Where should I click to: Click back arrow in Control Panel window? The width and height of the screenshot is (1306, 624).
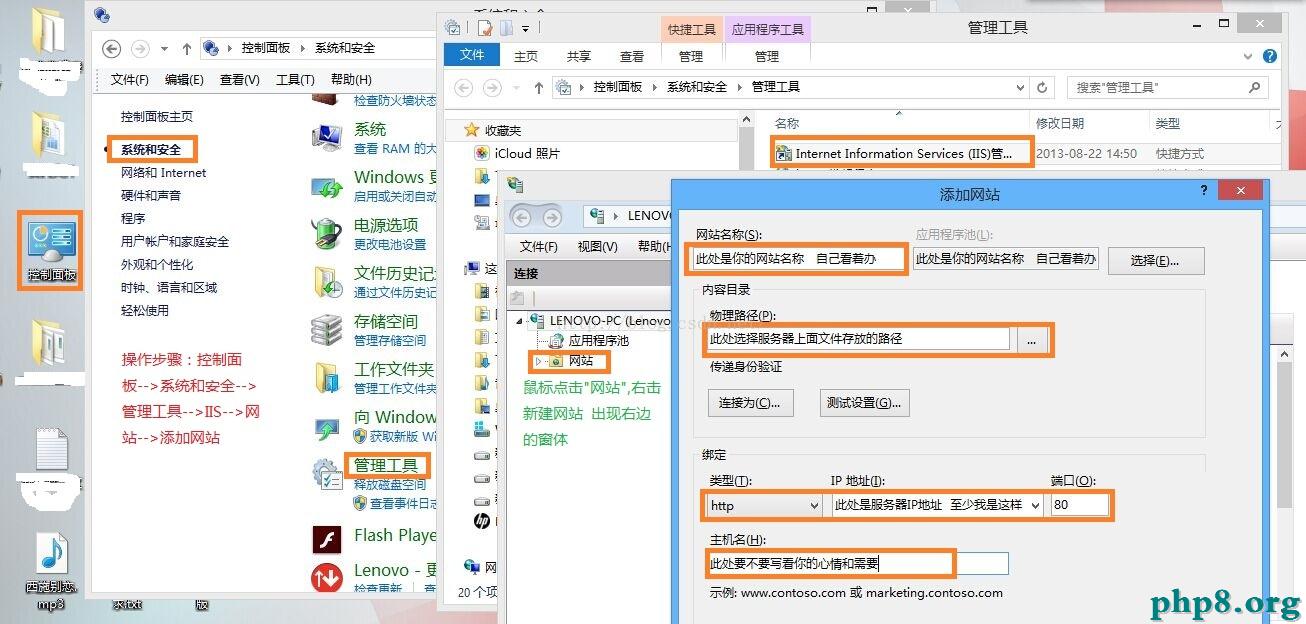click(x=112, y=48)
